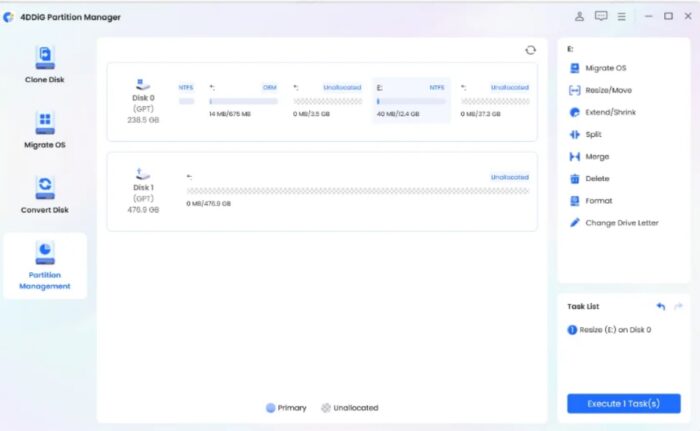
Task: Select the 0 MB/3.5 GB unallocated partition
Action: tap(327, 100)
